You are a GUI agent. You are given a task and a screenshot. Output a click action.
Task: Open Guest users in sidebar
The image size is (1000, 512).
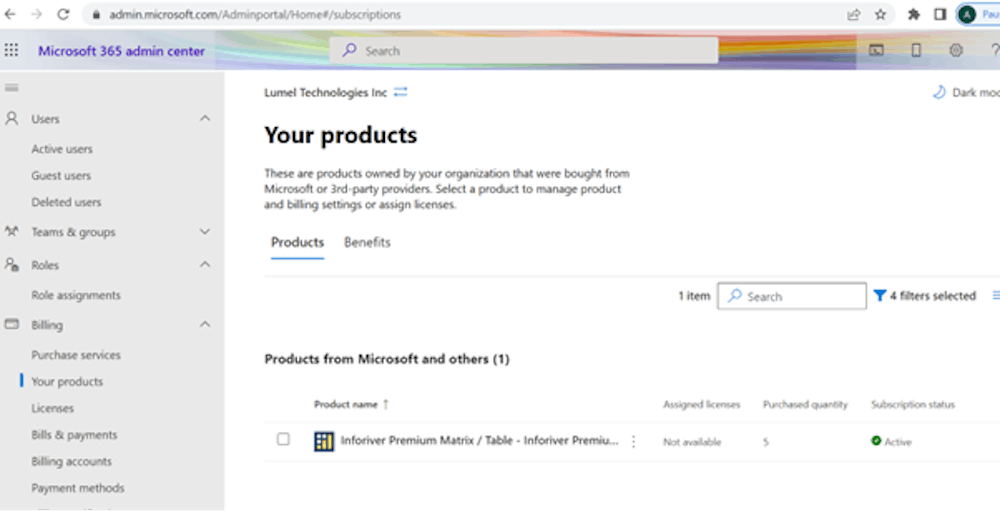pos(61,175)
